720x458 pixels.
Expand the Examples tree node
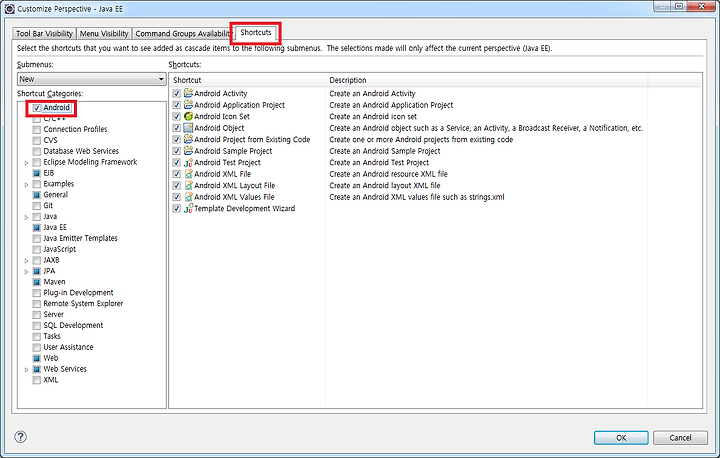(26, 184)
